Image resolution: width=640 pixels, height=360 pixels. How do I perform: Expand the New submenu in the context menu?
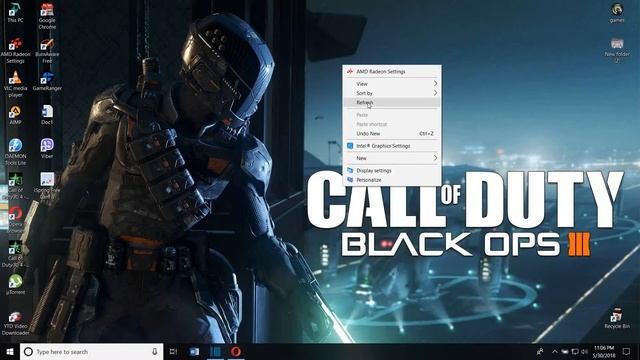(x=392, y=158)
